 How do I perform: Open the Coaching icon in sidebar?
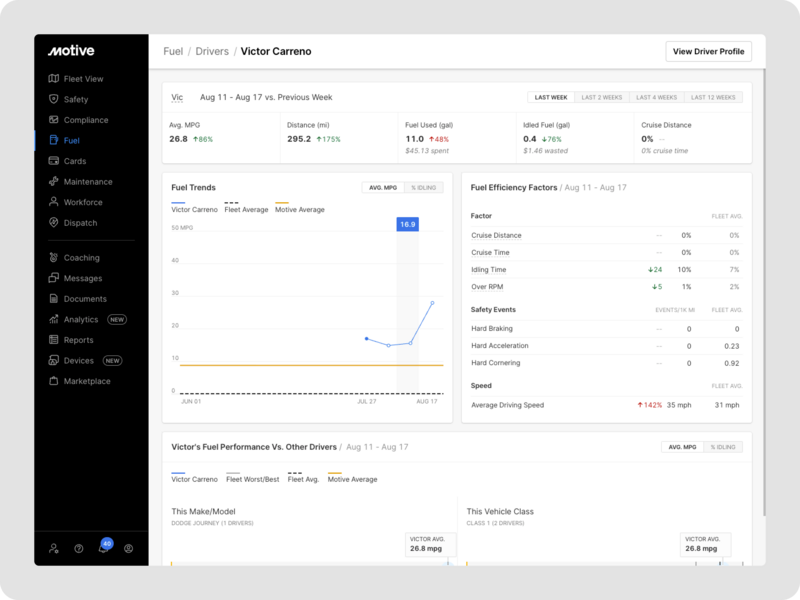[54, 258]
